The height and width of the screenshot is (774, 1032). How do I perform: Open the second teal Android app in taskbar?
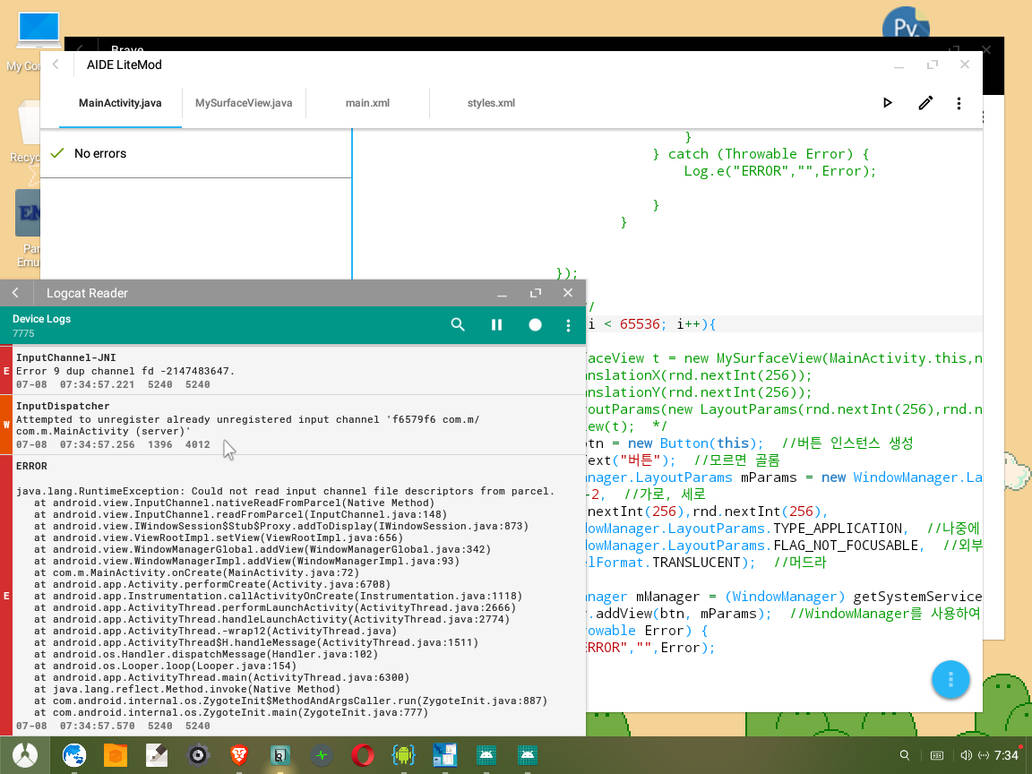[x=527, y=755]
